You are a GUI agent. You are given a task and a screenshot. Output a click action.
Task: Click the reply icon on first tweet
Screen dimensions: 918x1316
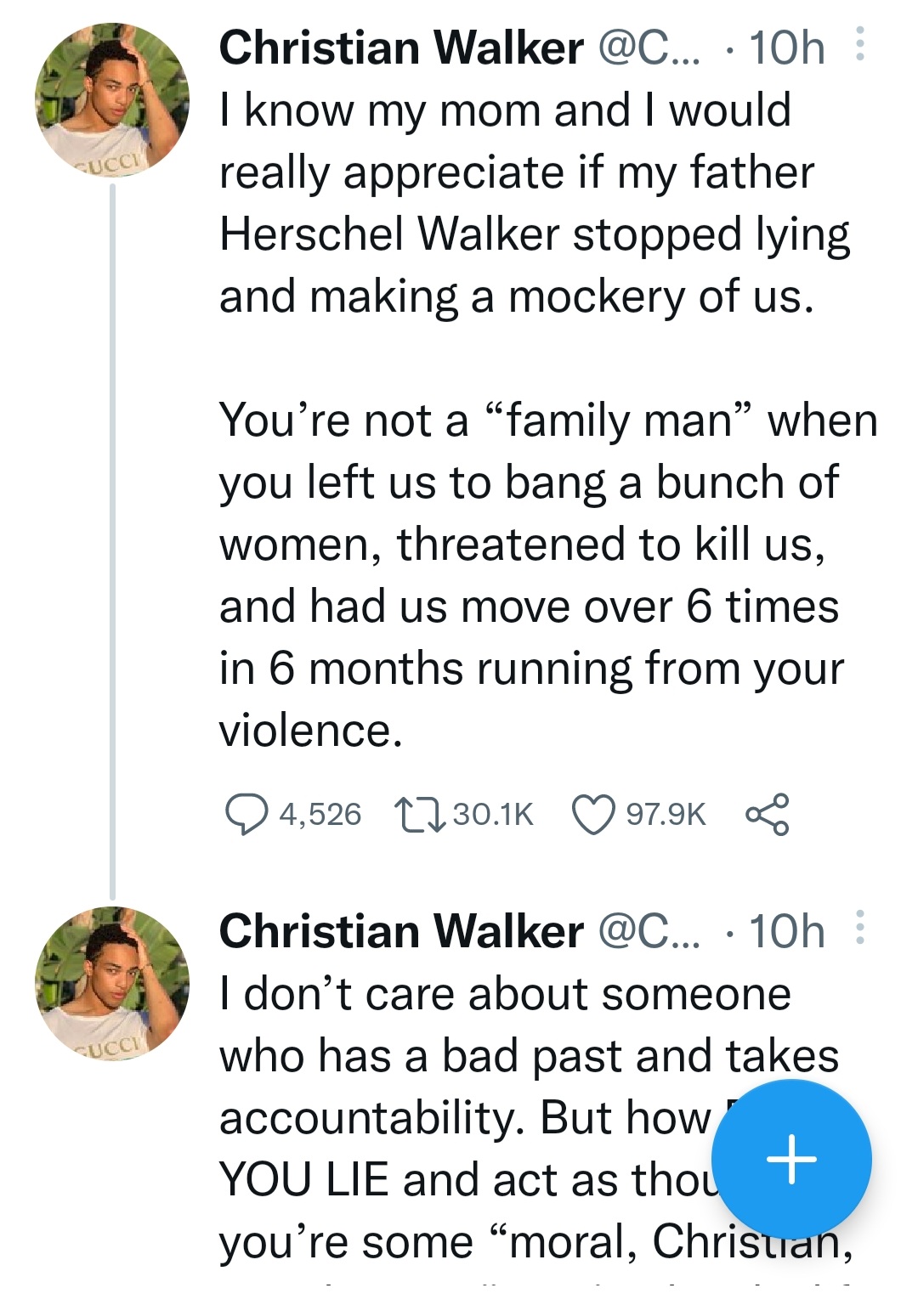click(246, 814)
